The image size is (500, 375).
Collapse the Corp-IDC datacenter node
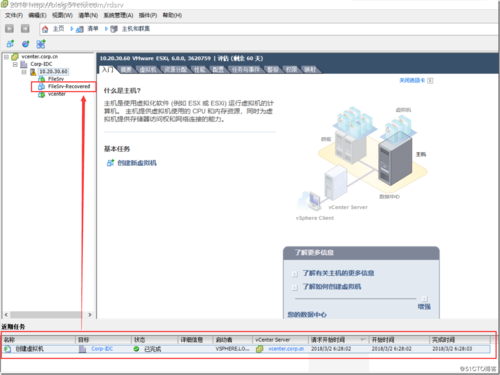coord(15,64)
